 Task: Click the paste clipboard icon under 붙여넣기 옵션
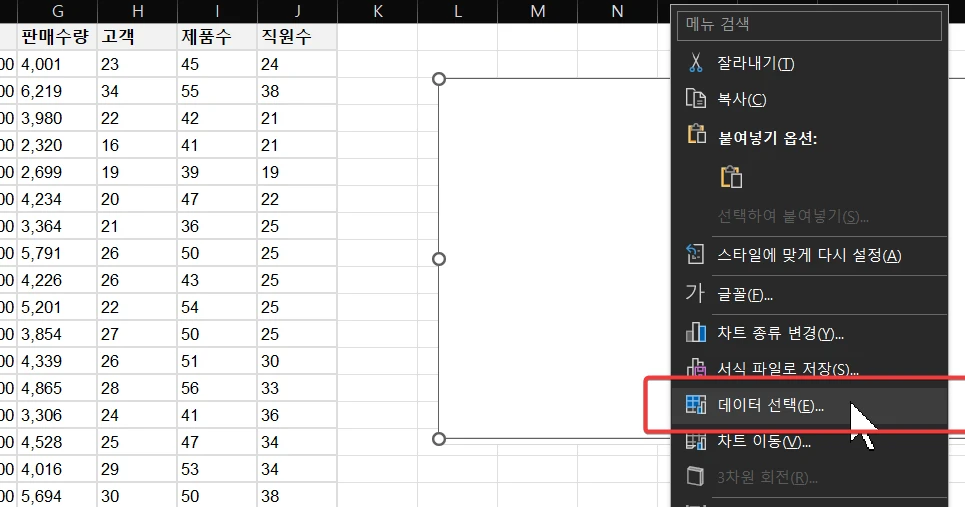tap(731, 177)
